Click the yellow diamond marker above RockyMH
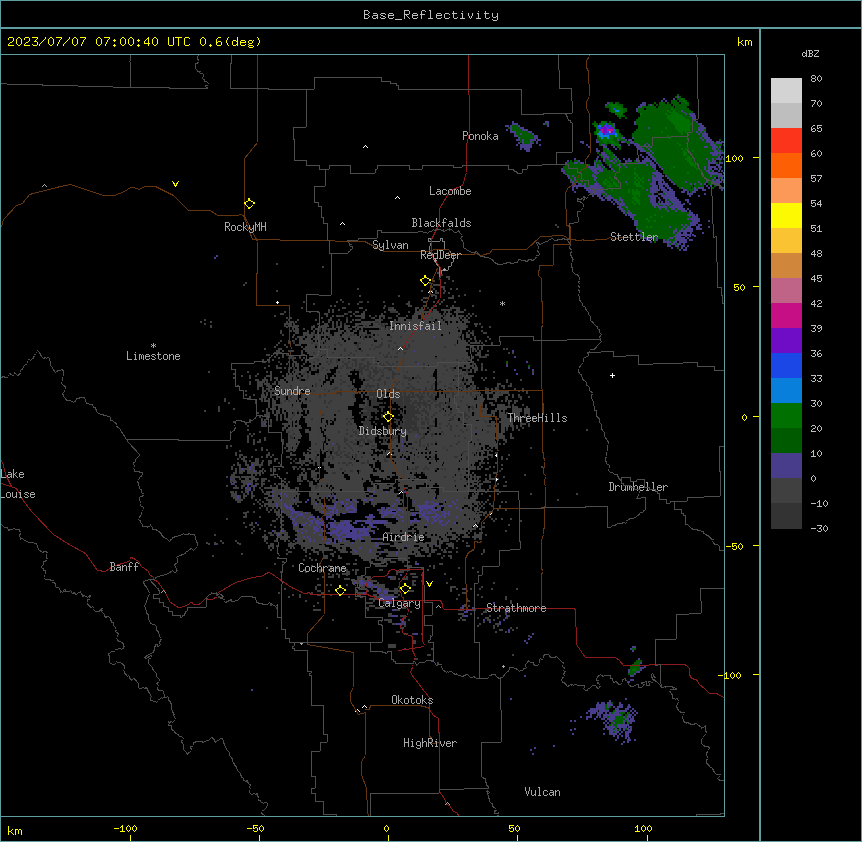The width and height of the screenshot is (862, 842). click(x=249, y=204)
